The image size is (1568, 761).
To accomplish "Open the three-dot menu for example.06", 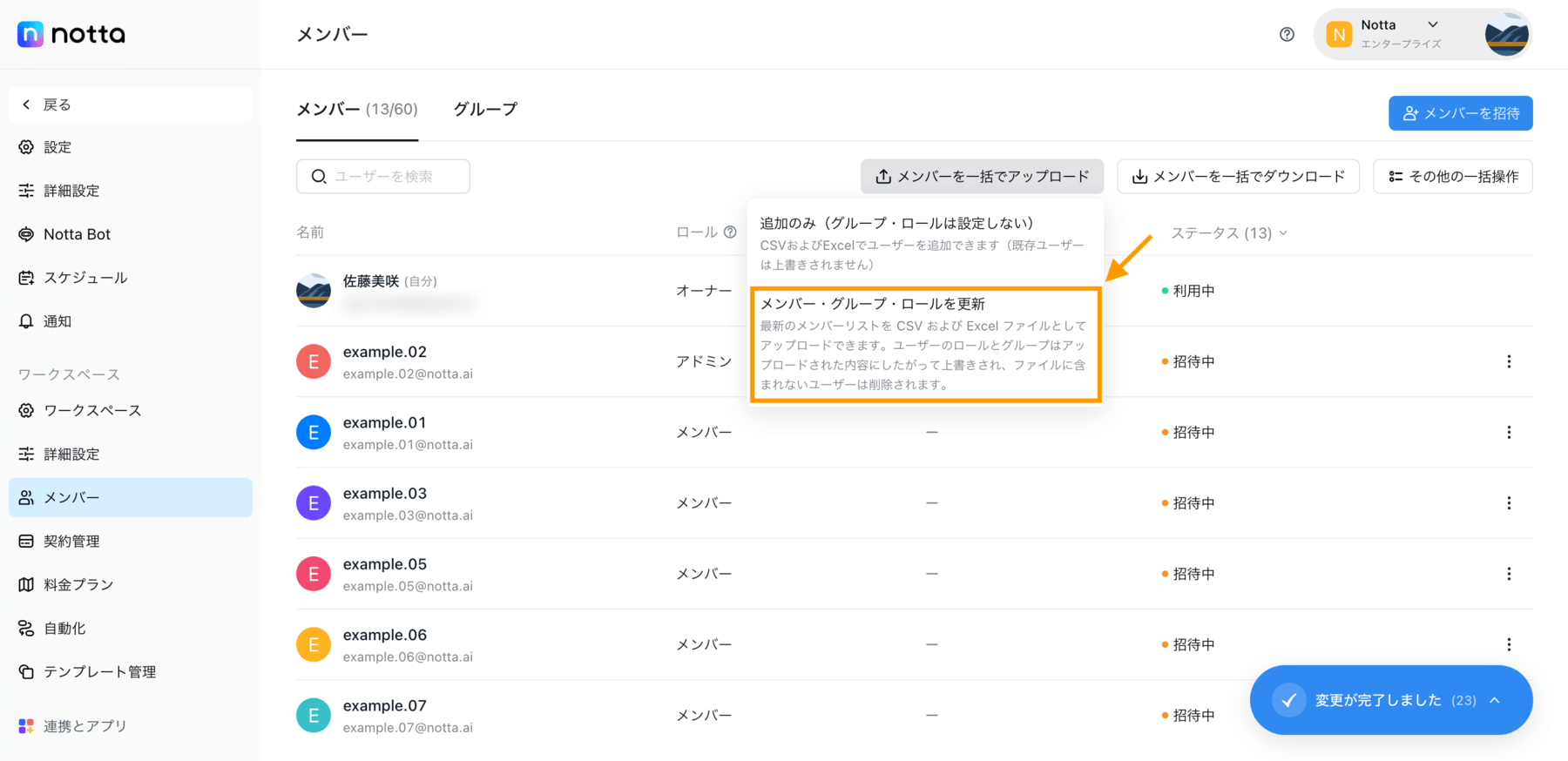I will [x=1509, y=644].
